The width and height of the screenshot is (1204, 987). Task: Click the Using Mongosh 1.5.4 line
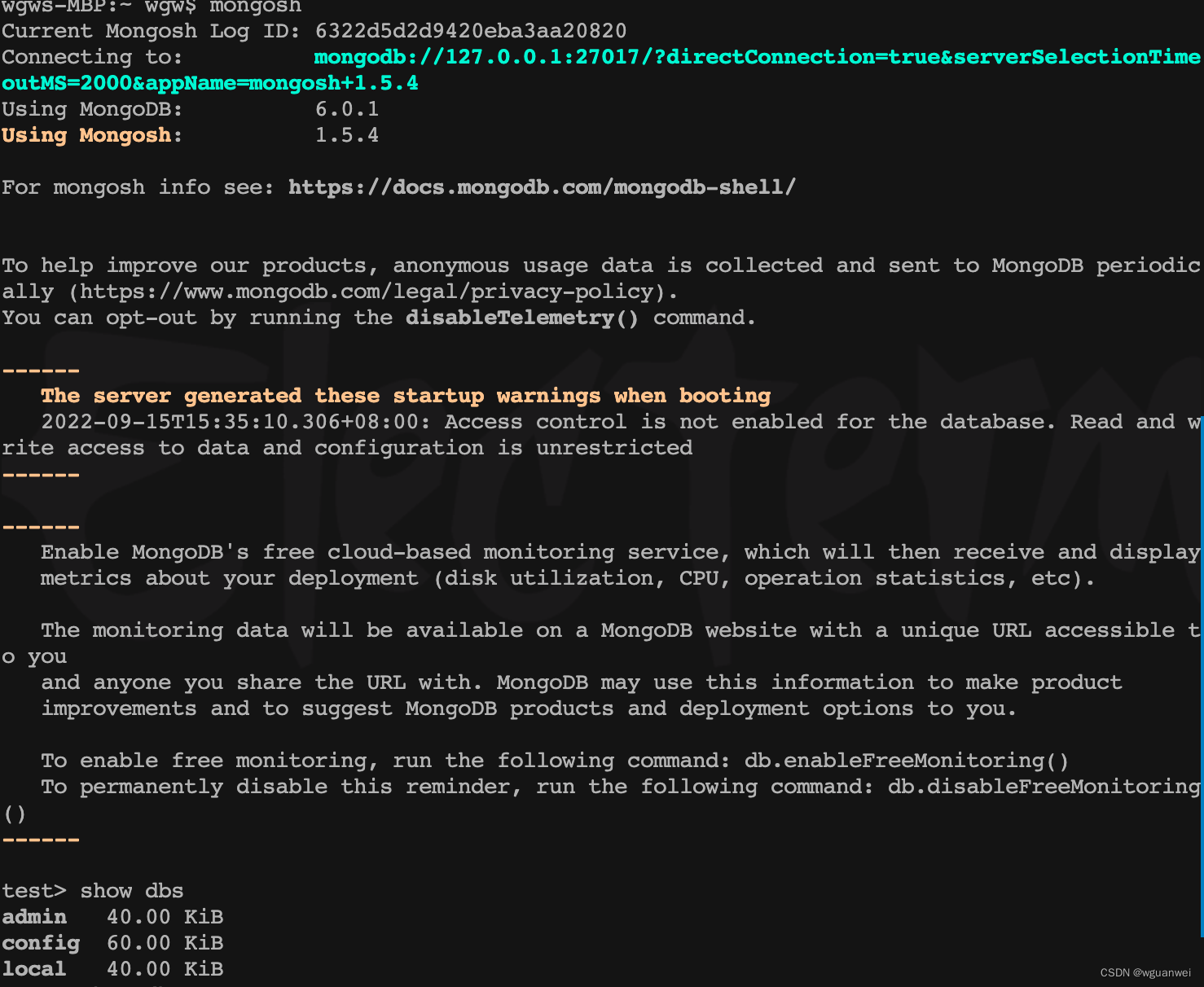187,135
